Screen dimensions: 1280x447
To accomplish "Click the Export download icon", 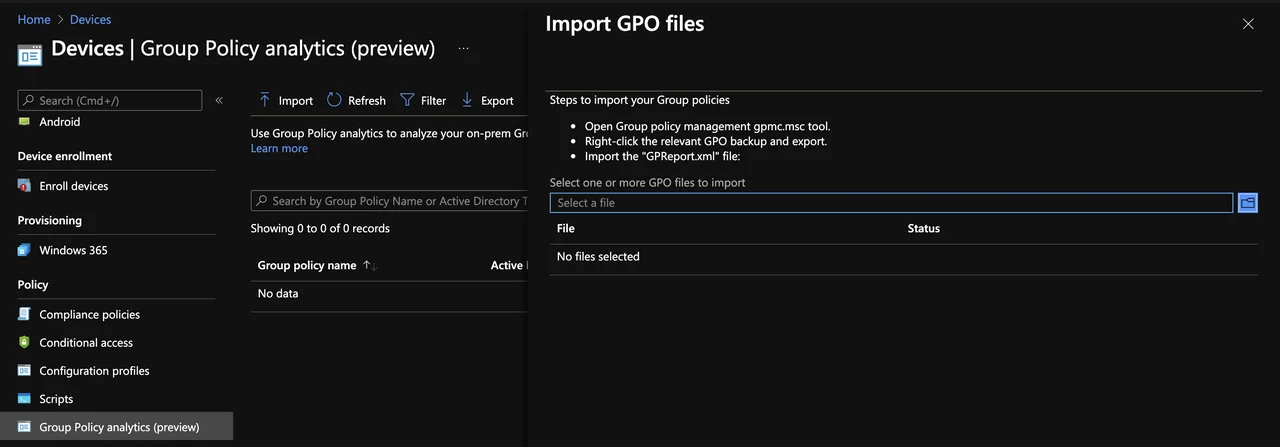I will point(467,100).
